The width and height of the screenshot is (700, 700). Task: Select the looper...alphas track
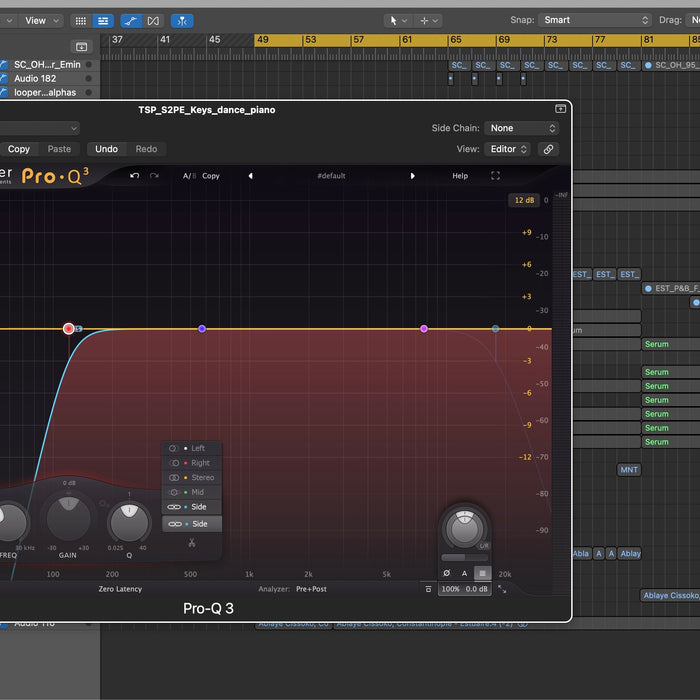[x=45, y=92]
